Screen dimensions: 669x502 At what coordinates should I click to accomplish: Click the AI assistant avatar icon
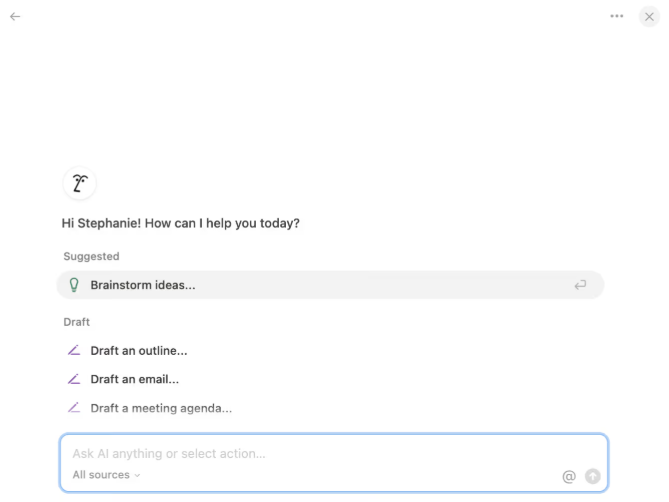[x=79, y=183]
